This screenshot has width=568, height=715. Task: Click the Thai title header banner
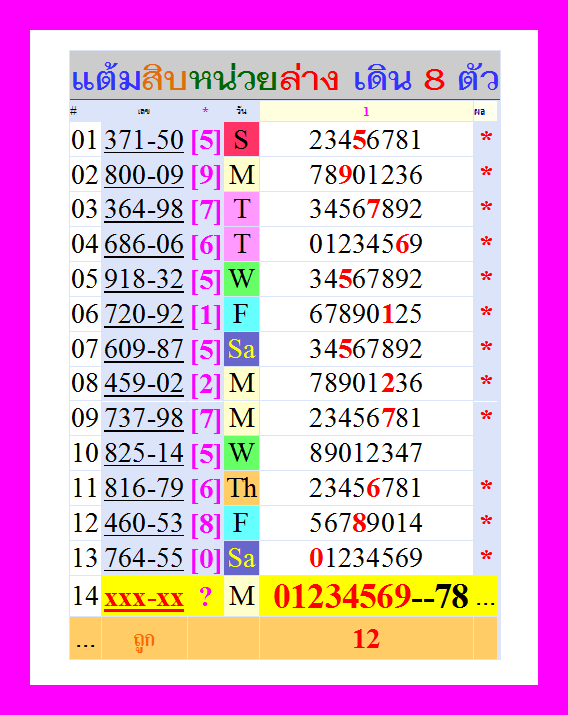pyautogui.click(x=285, y=75)
